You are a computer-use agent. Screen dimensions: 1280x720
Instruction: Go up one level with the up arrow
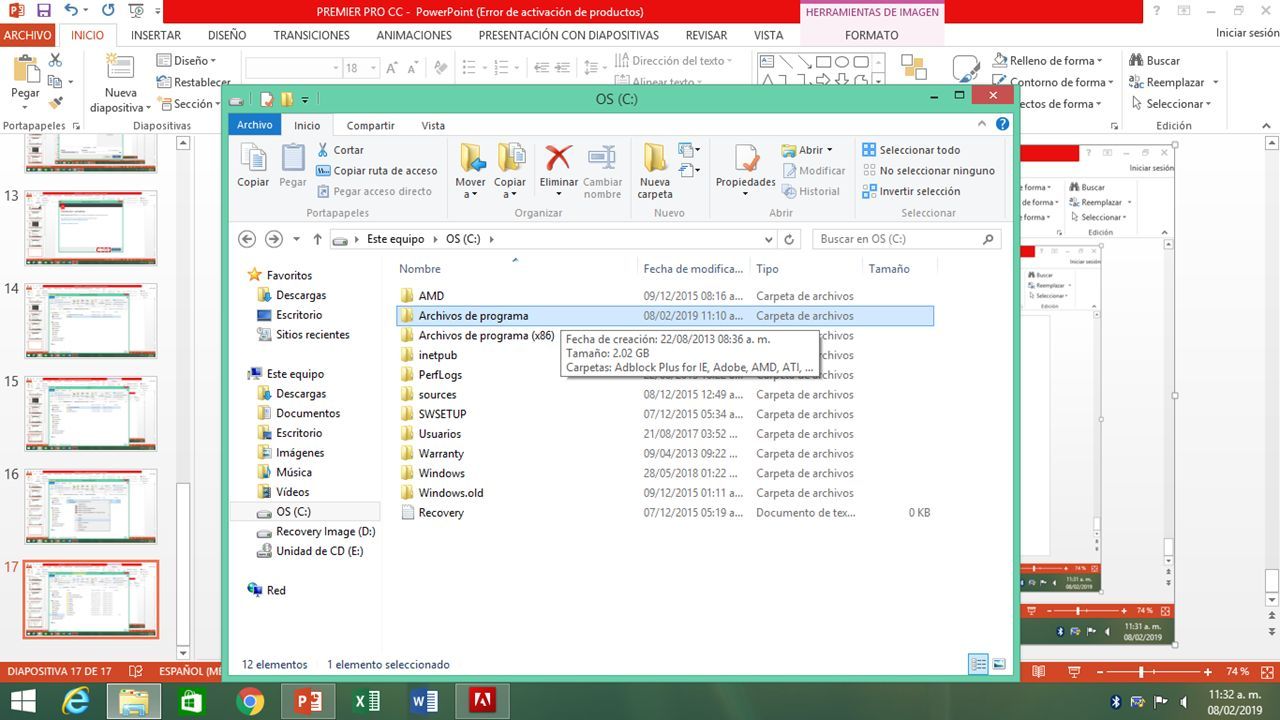click(x=318, y=239)
